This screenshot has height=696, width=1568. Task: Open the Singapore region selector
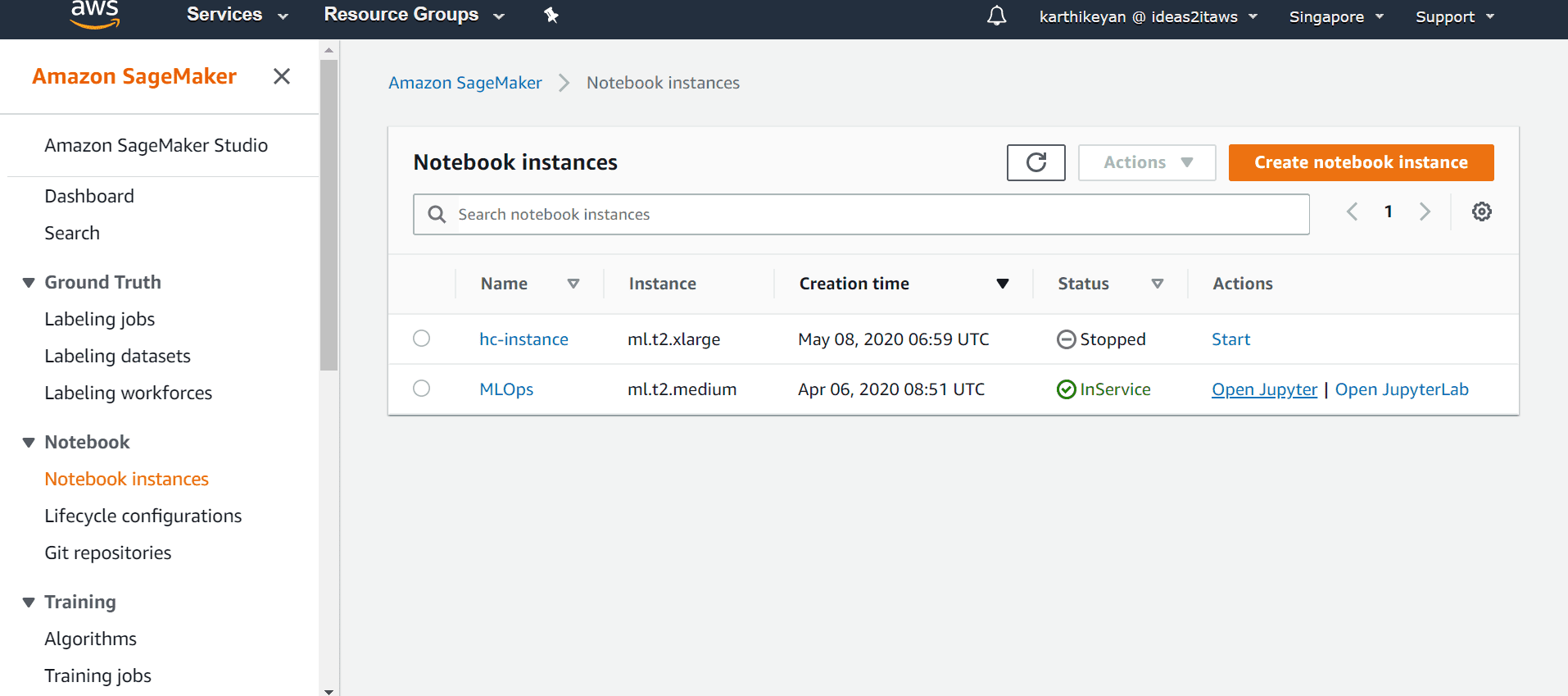click(1336, 16)
